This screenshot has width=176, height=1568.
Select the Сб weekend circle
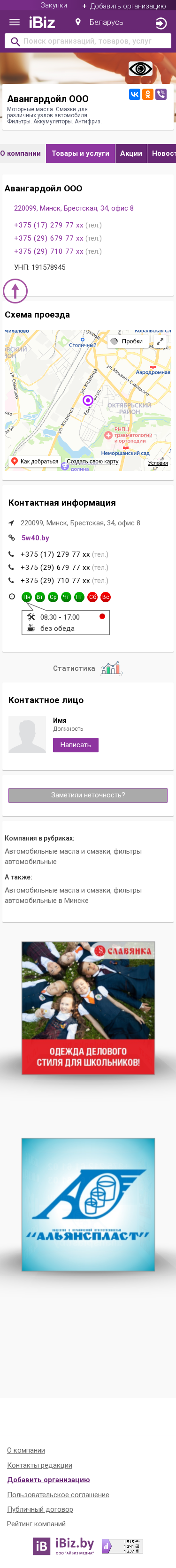pyautogui.click(x=92, y=597)
